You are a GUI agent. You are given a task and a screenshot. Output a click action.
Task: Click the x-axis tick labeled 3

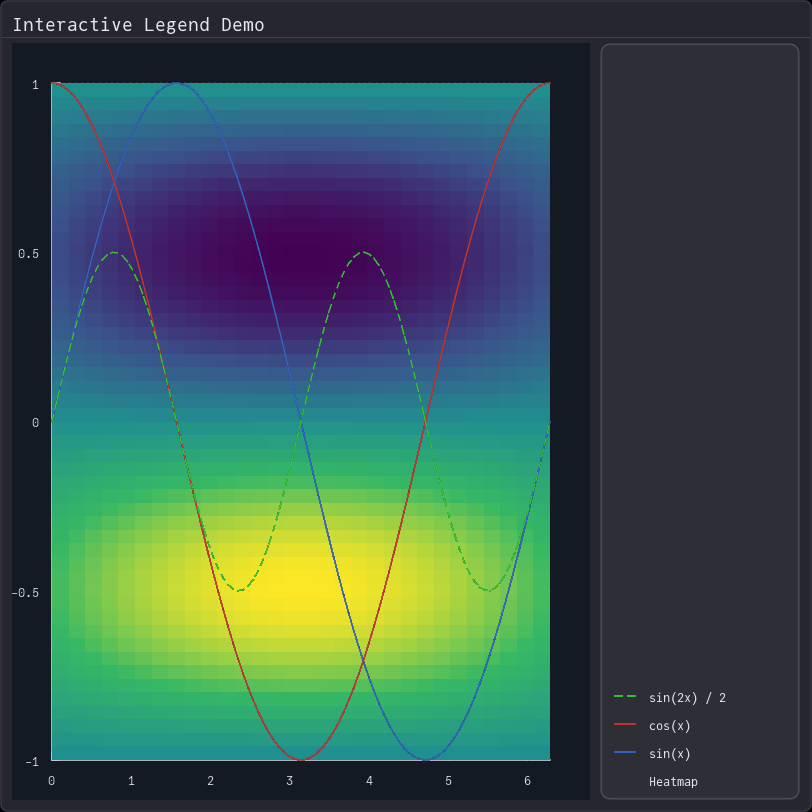(x=290, y=781)
